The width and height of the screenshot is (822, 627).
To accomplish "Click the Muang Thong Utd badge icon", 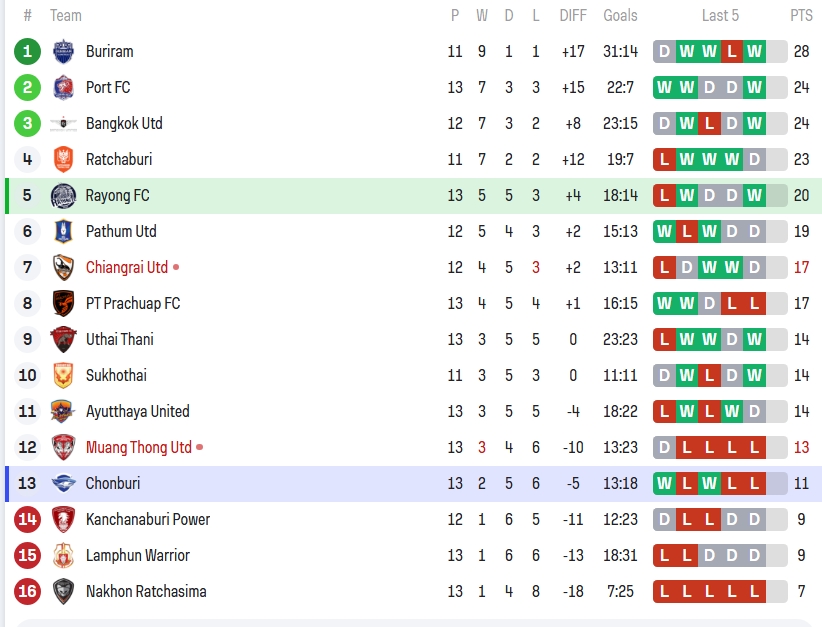I will coord(64,447).
